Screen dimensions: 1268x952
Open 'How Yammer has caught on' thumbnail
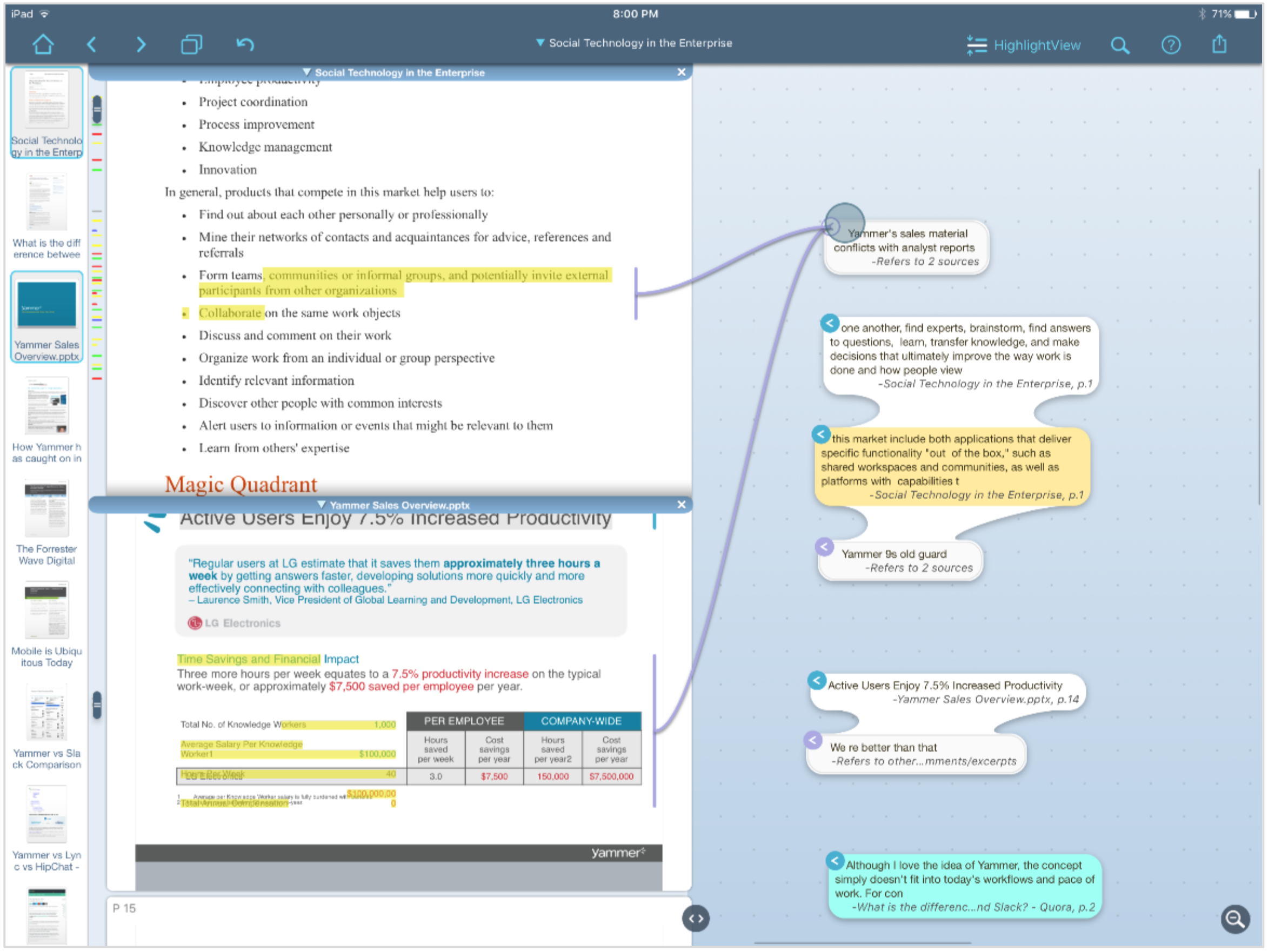click(46, 420)
